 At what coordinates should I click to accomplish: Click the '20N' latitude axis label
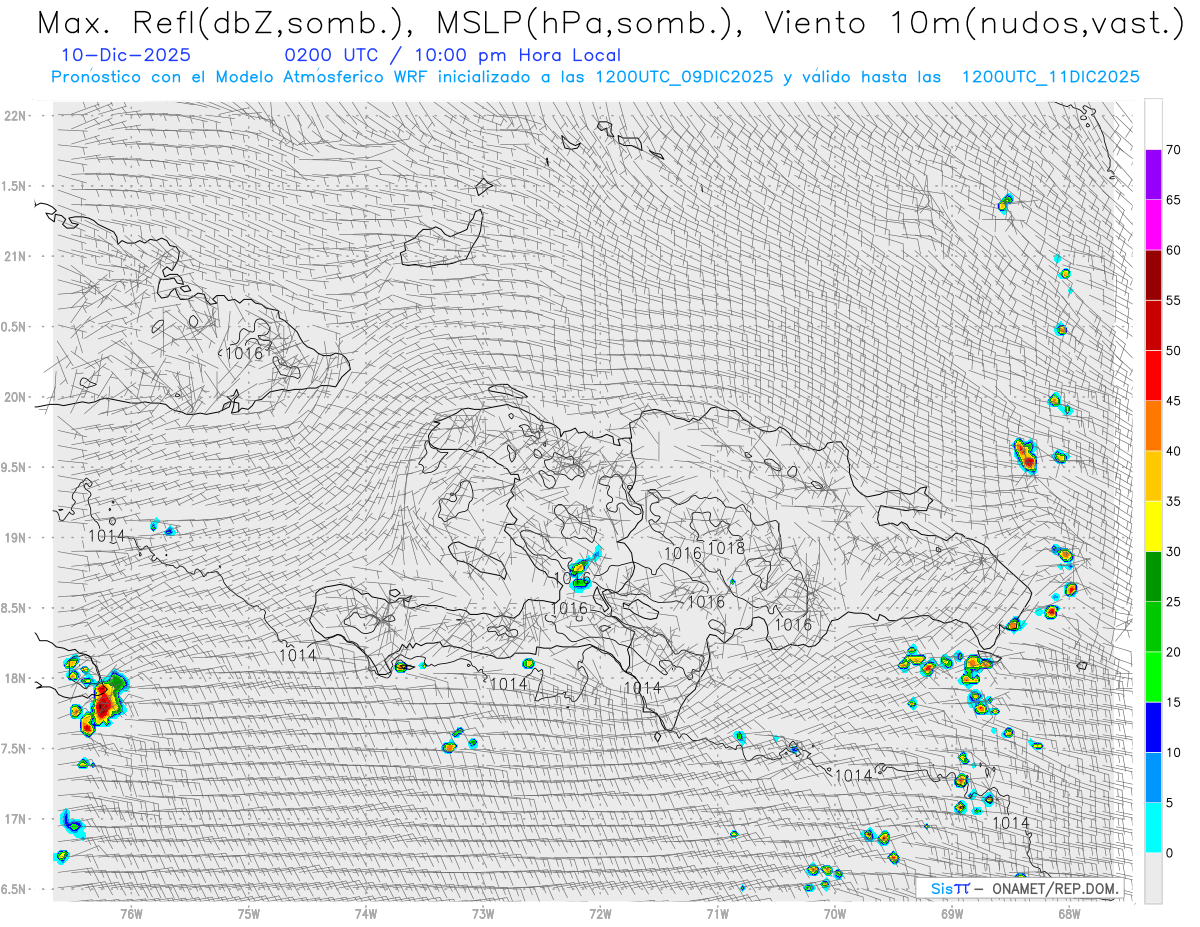tap(16, 397)
